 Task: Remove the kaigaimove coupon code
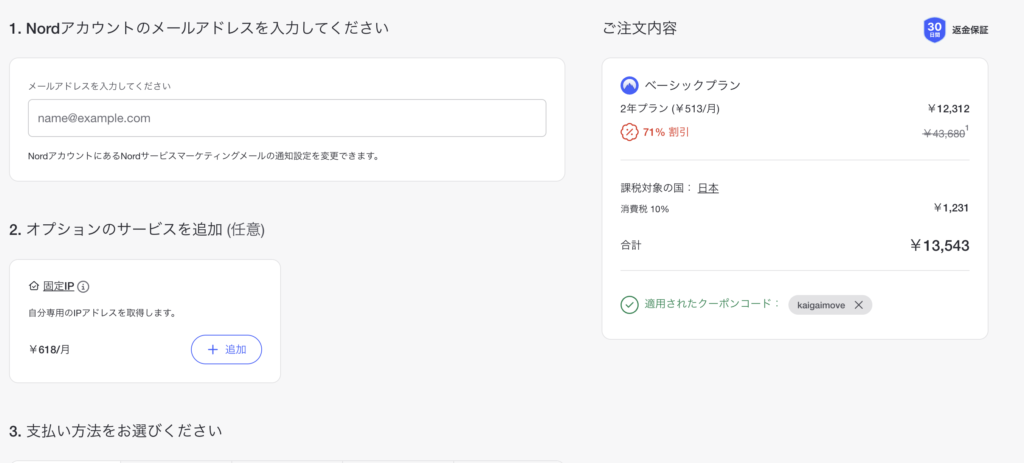[858, 304]
